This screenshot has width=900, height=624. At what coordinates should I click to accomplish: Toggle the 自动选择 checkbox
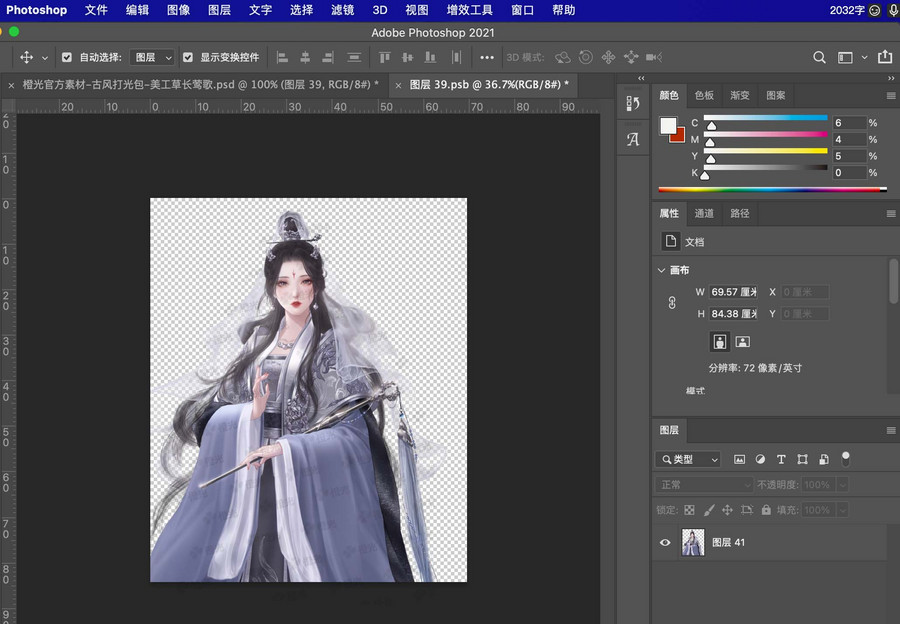coord(67,58)
